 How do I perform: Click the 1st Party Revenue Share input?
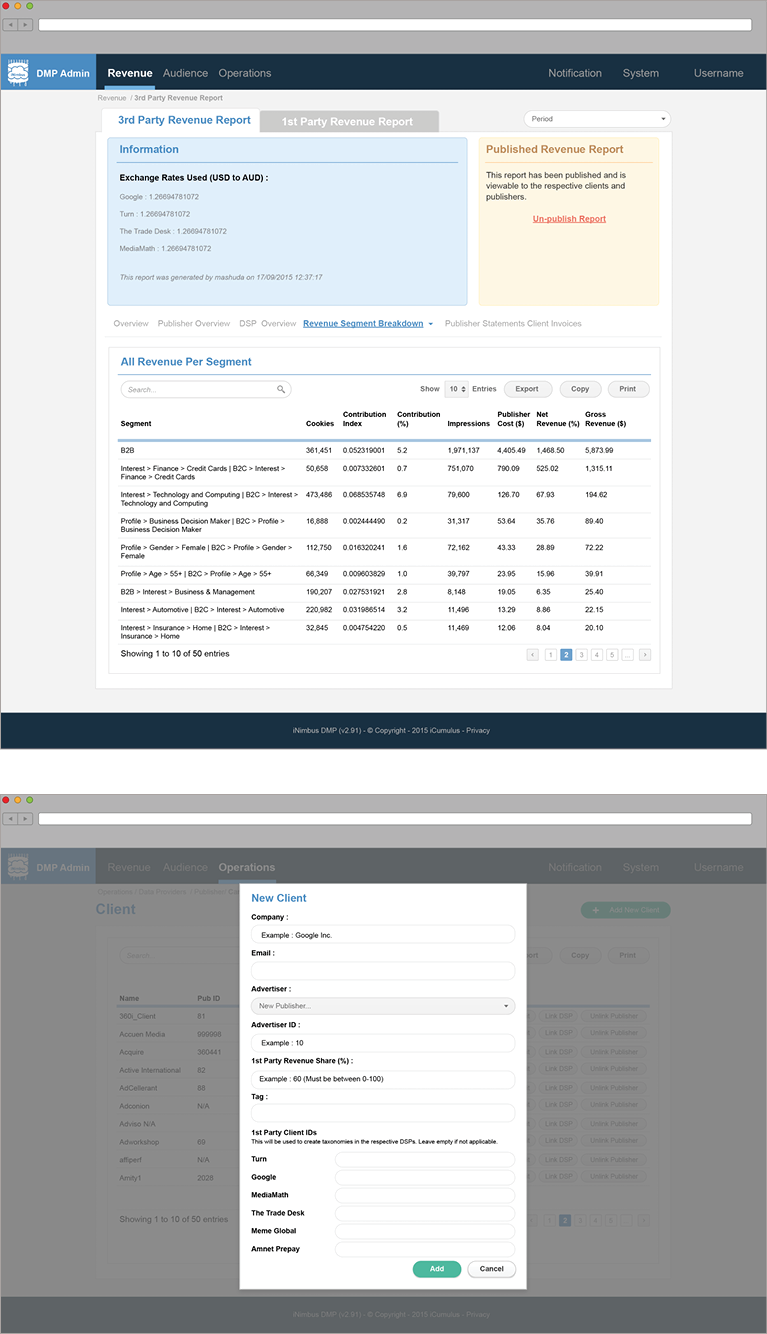point(383,1079)
